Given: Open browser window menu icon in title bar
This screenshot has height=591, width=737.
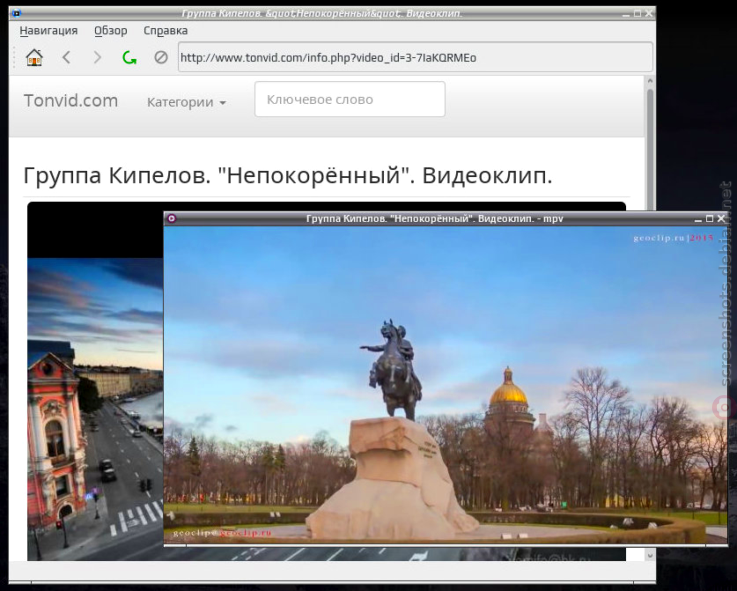Looking at the screenshot, I should (x=16, y=14).
